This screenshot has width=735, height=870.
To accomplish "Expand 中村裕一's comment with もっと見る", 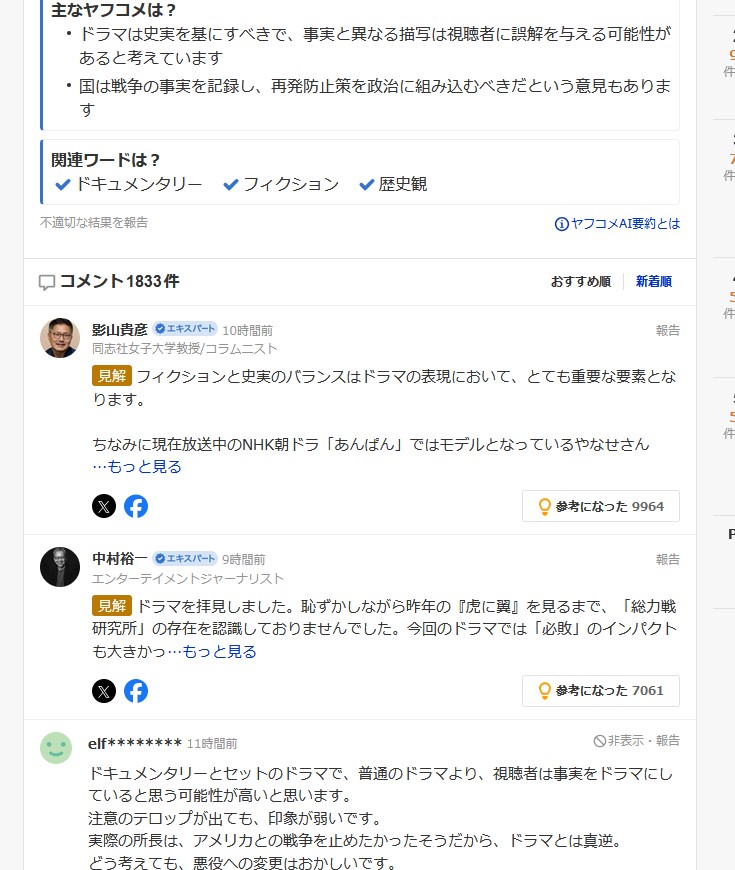I will [212, 651].
